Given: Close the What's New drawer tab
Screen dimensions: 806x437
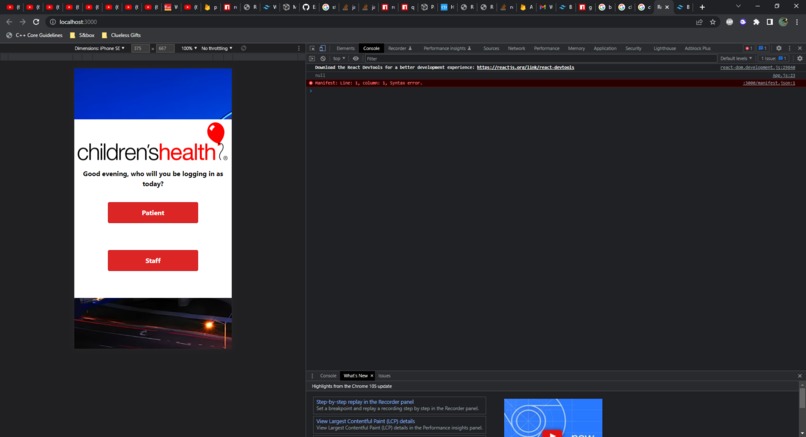Looking at the screenshot, I should tap(372, 376).
